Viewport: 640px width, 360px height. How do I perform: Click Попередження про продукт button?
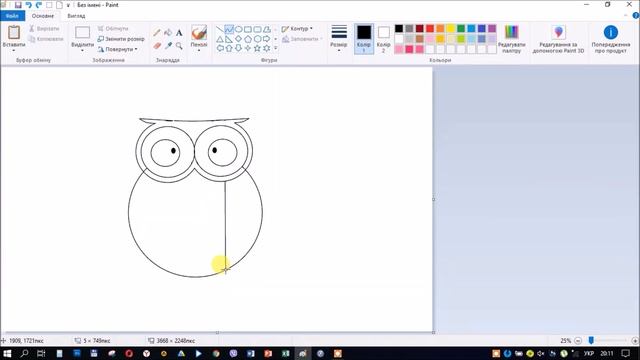point(611,39)
